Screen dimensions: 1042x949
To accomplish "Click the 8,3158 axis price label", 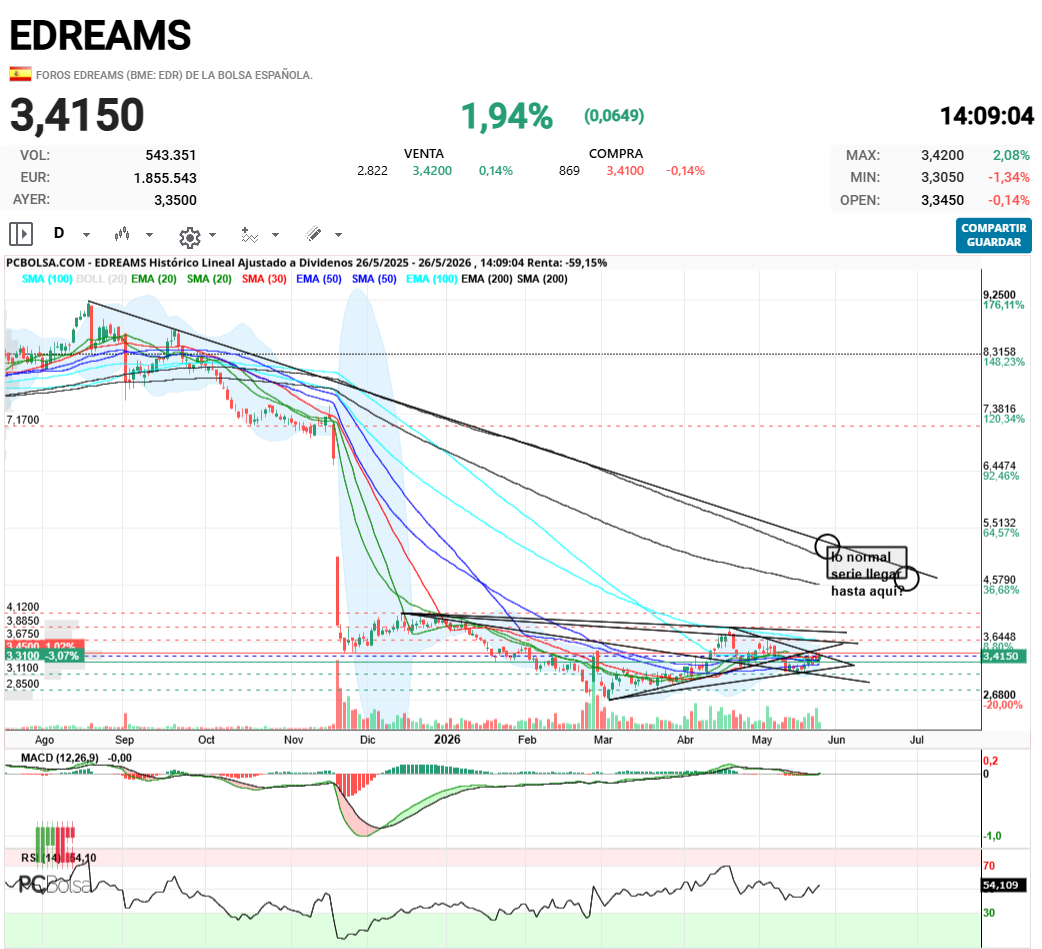I will point(999,352).
